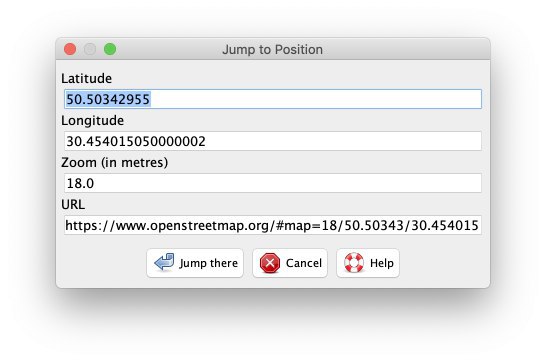Focus the Longitude input field
This screenshot has height=362, width=546.
[x=273, y=141]
